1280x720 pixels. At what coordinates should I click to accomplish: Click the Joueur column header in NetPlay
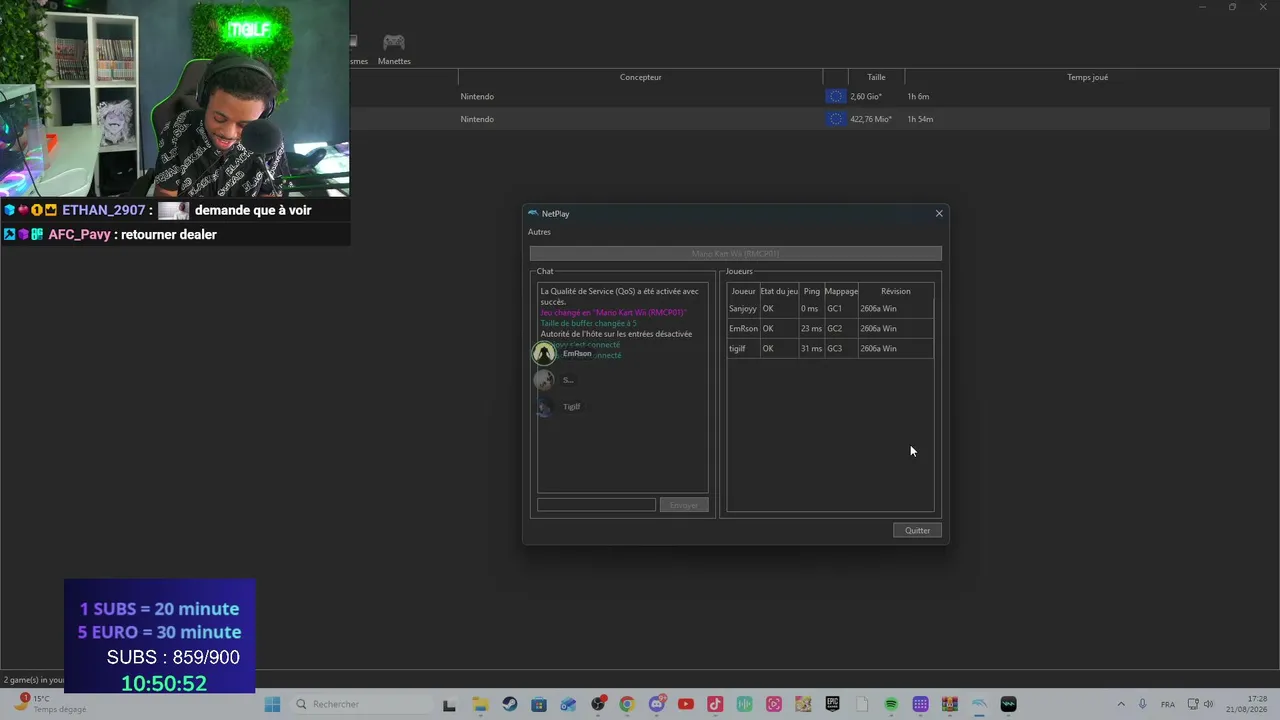[x=743, y=291]
